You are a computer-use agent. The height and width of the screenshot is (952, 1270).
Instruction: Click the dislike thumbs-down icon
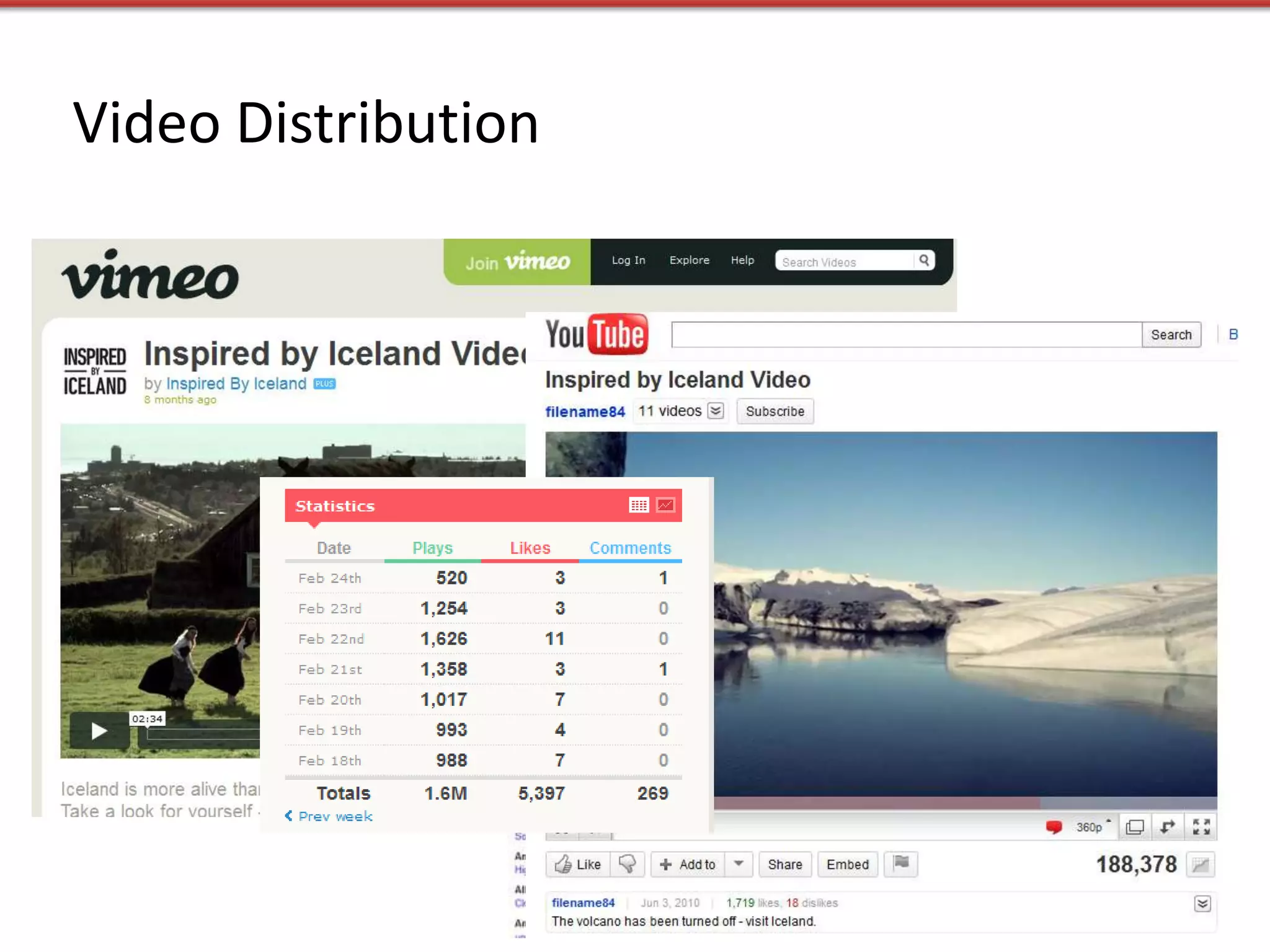click(628, 865)
